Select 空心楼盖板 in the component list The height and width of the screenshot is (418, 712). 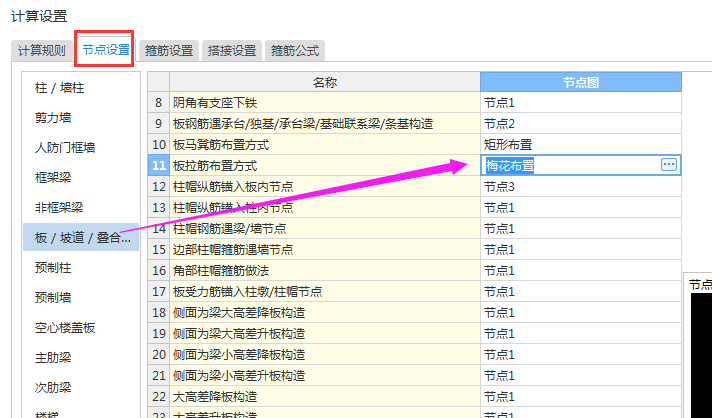tap(81, 328)
